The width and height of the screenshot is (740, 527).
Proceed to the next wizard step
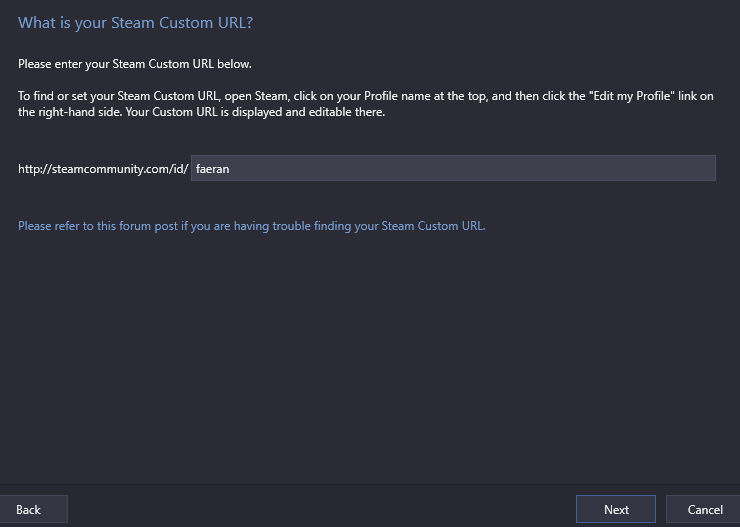(615, 509)
